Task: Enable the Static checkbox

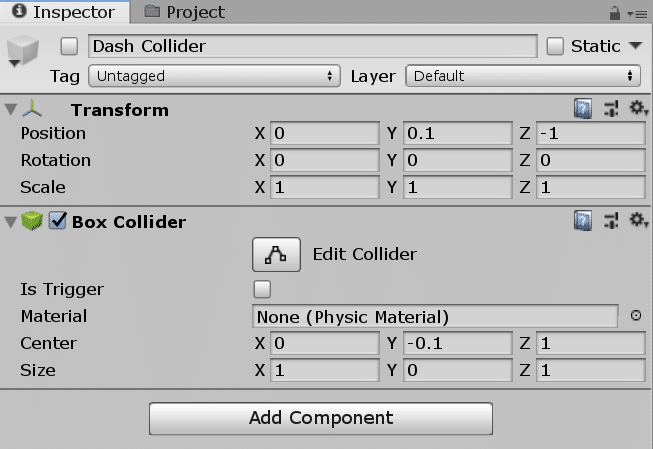Action: point(556,46)
